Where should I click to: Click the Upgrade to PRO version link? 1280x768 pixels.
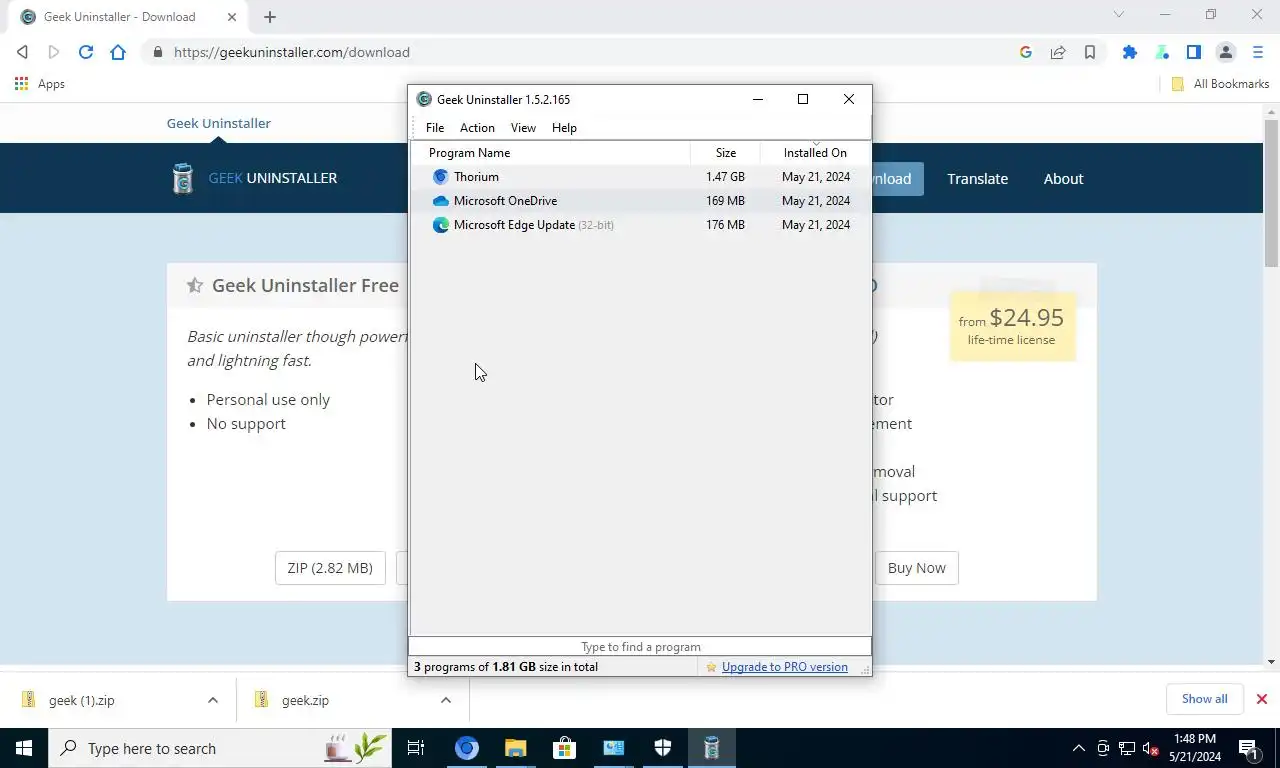click(785, 667)
